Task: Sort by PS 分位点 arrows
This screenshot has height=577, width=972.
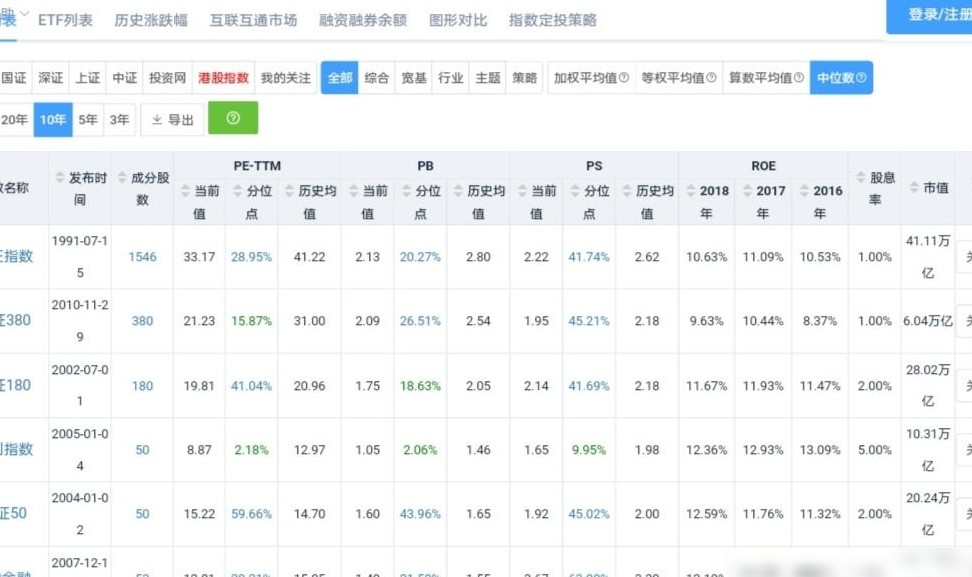Action: pos(575,191)
